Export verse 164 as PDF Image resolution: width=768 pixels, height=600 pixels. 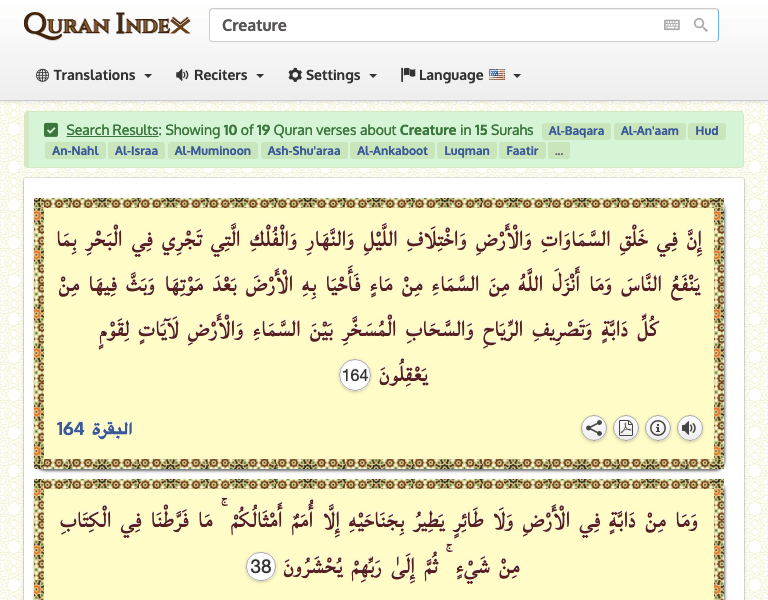click(626, 428)
